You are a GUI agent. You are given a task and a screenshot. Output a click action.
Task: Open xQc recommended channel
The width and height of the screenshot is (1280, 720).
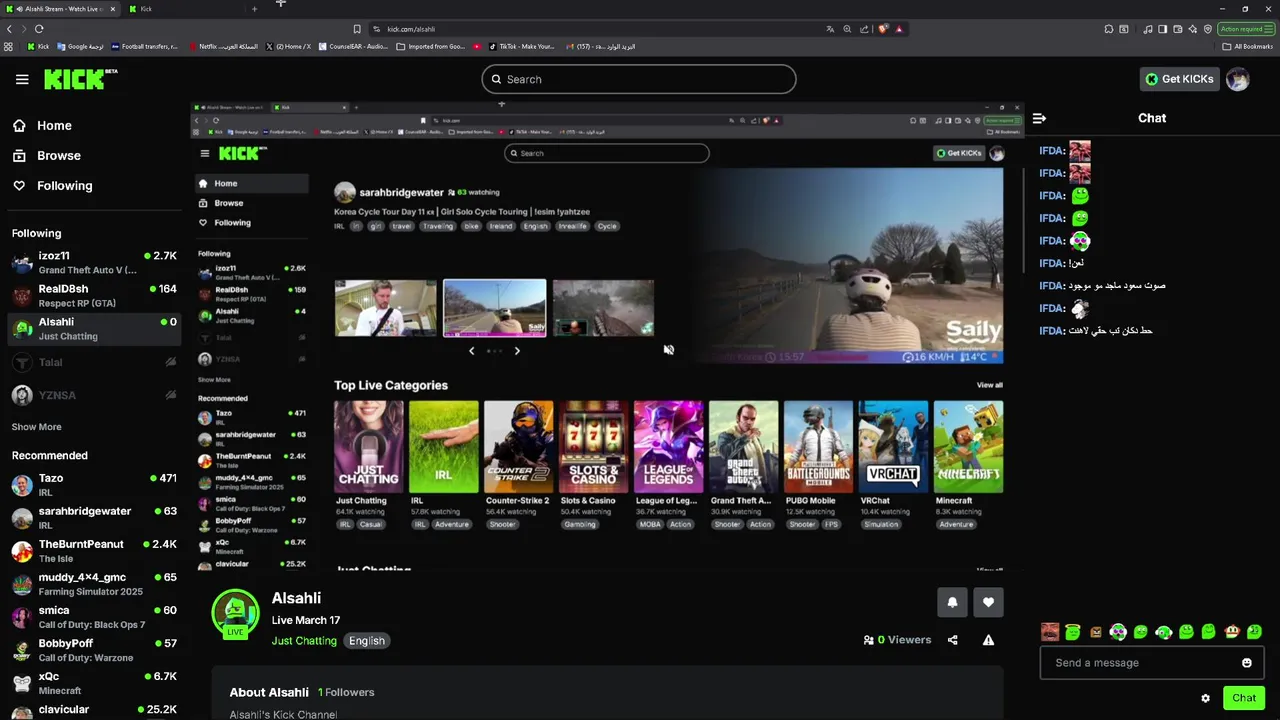pos(95,683)
